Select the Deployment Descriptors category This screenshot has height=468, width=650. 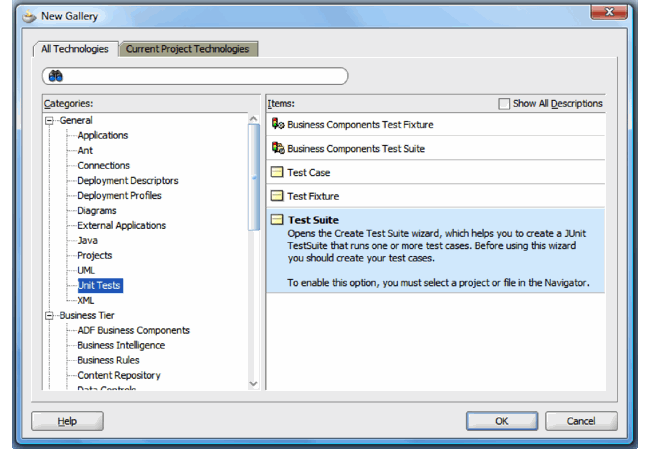pyautogui.click(x=128, y=181)
